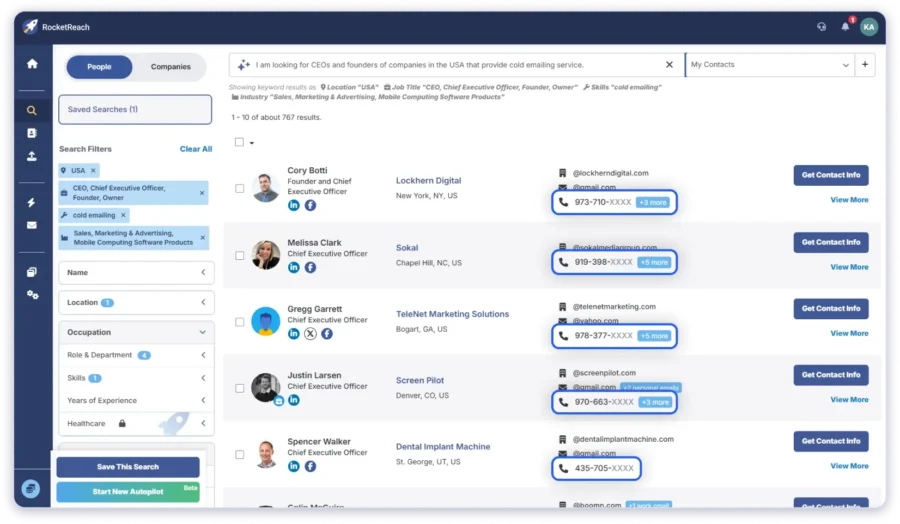Open Justin Larsen's LinkedIn icon
The height and width of the screenshot is (524, 900).
[x=293, y=400]
